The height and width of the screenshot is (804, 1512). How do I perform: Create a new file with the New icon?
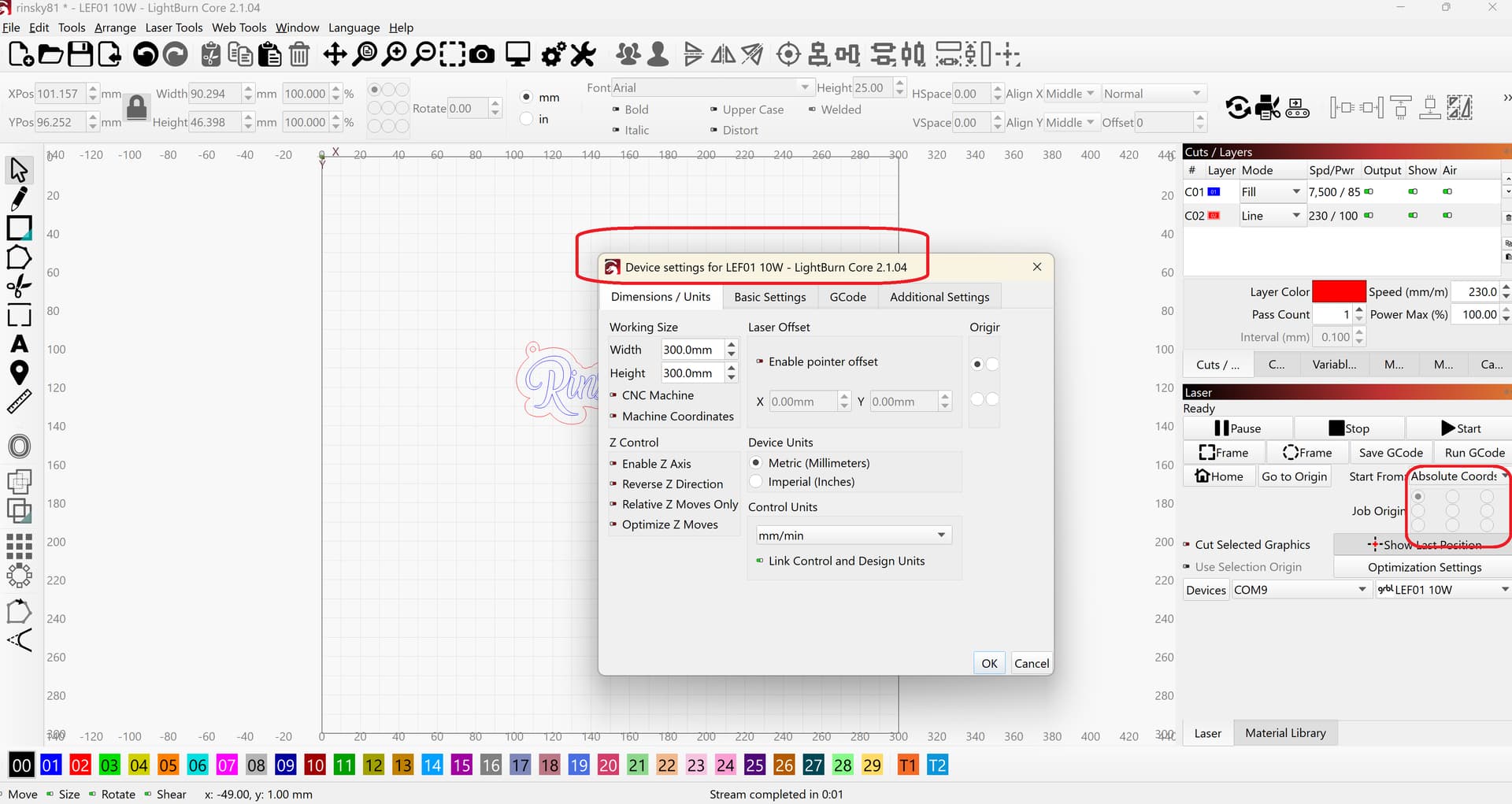[x=20, y=54]
